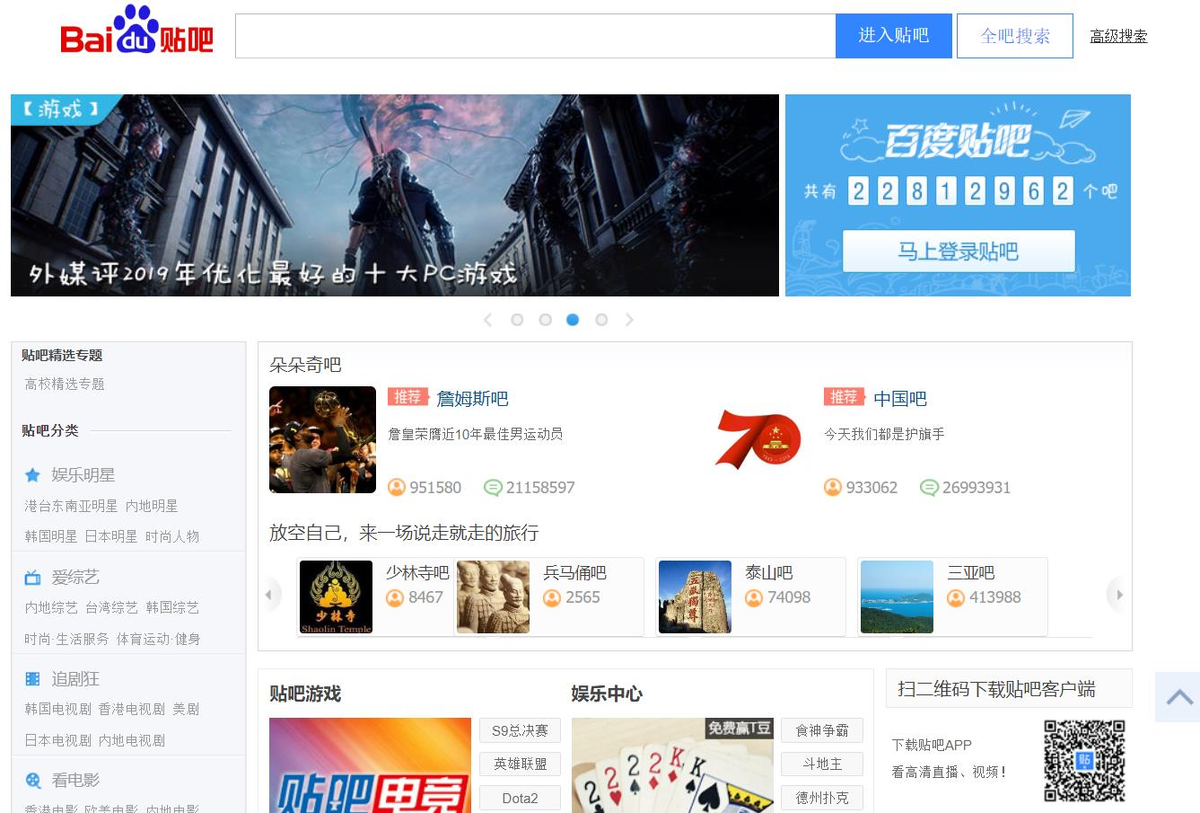Click the 斗地主 tag

click(822, 764)
